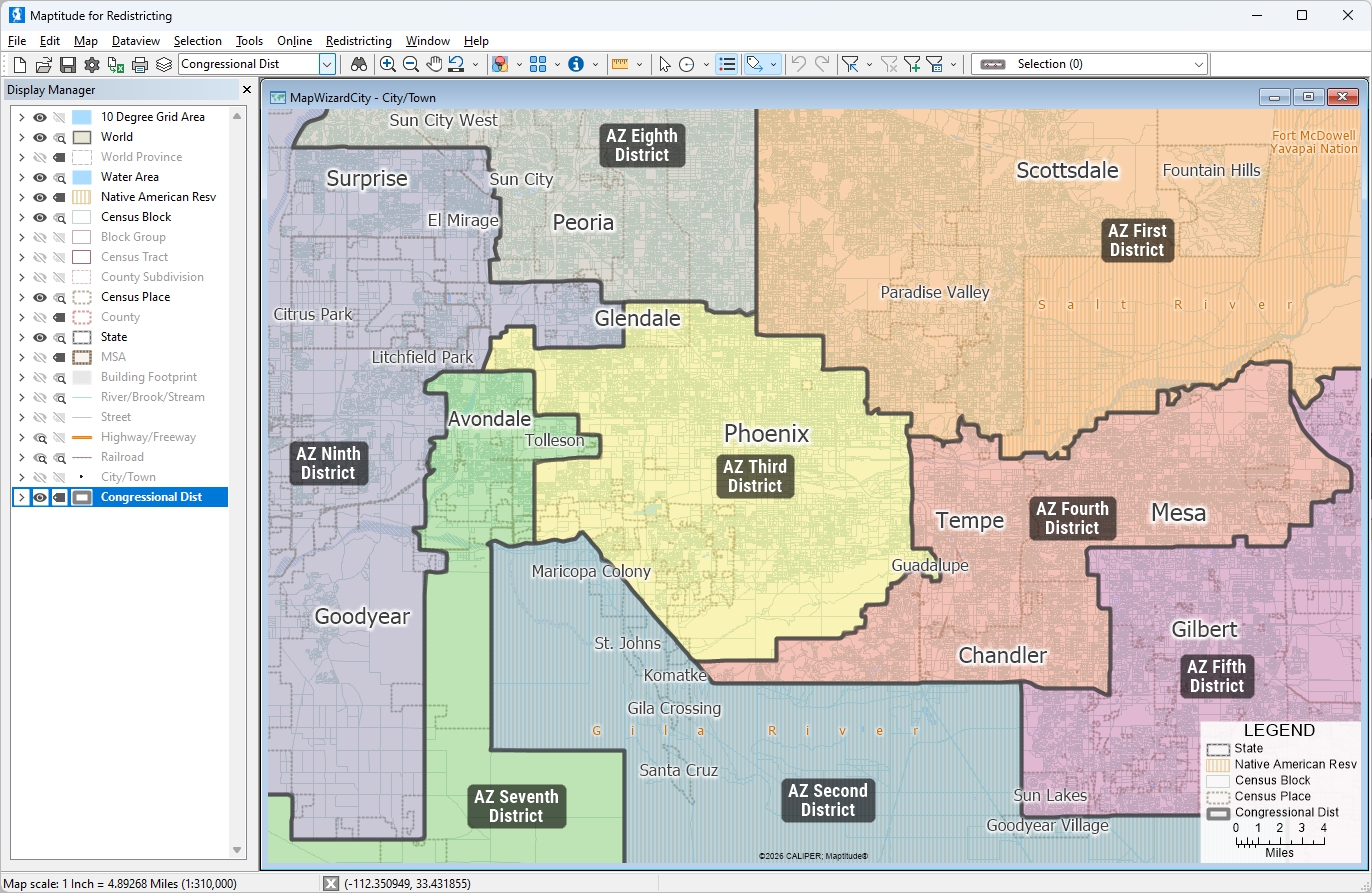Open a file with folder icon
The image size is (1372, 893).
click(x=44, y=65)
